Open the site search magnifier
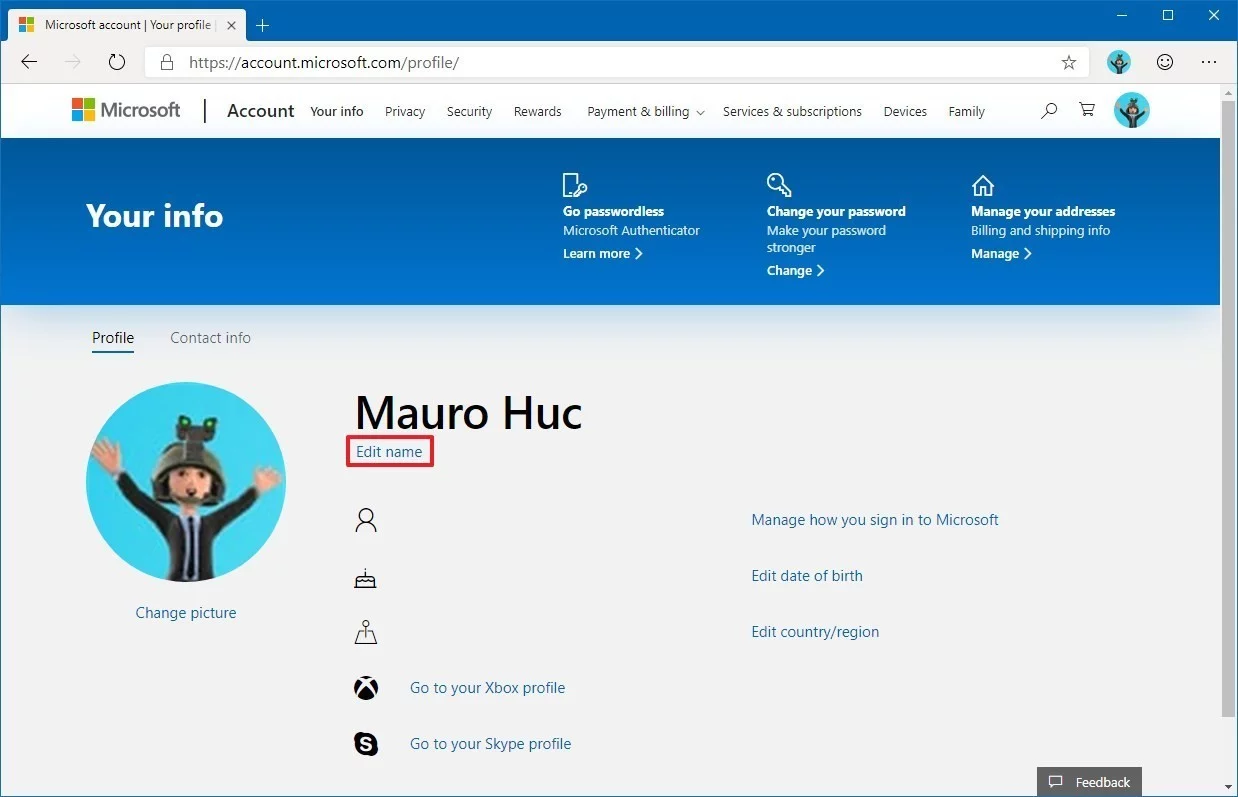1238x797 pixels. click(1049, 111)
